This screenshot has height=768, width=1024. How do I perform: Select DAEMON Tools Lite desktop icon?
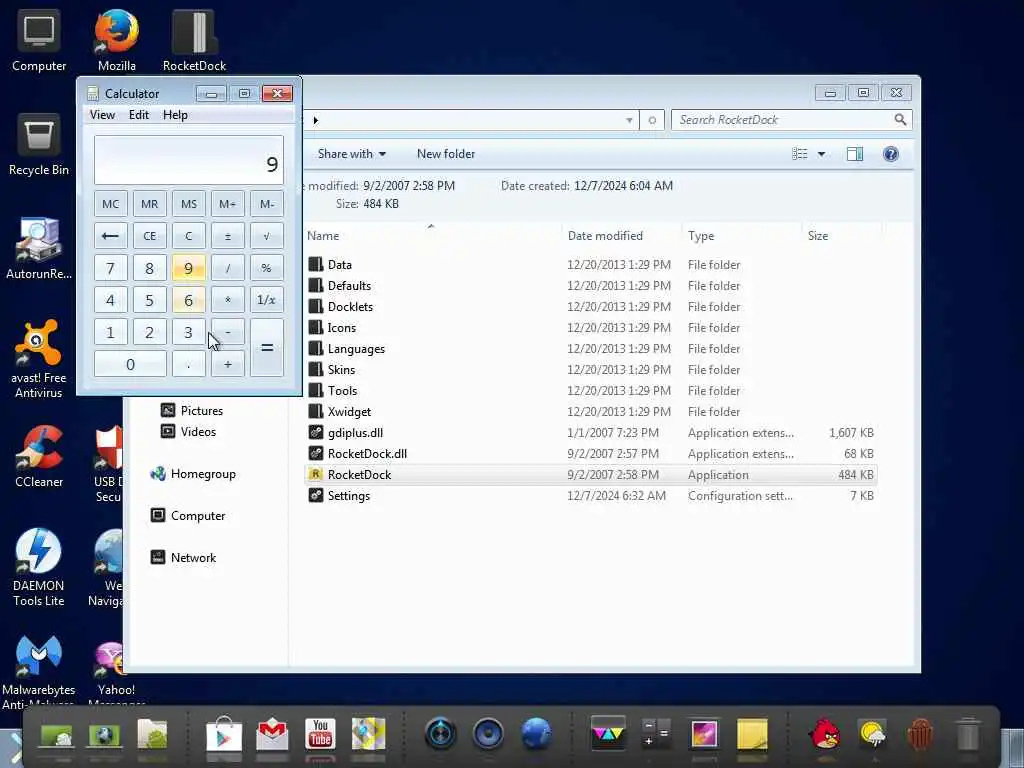coord(39,567)
